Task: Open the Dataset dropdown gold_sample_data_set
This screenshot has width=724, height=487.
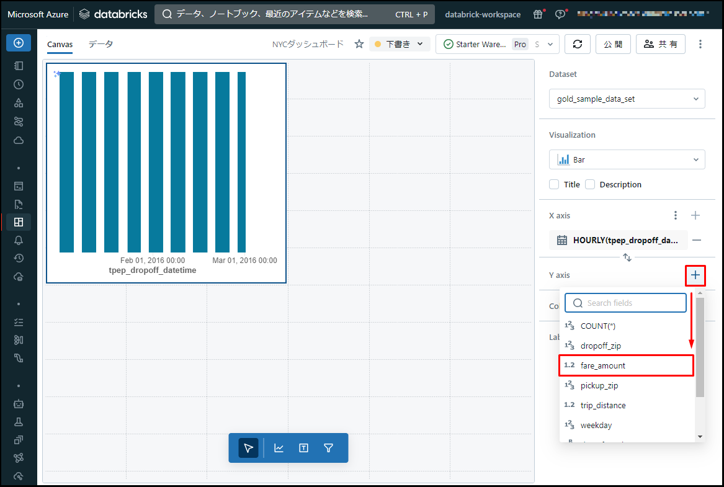Action: tap(628, 99)
